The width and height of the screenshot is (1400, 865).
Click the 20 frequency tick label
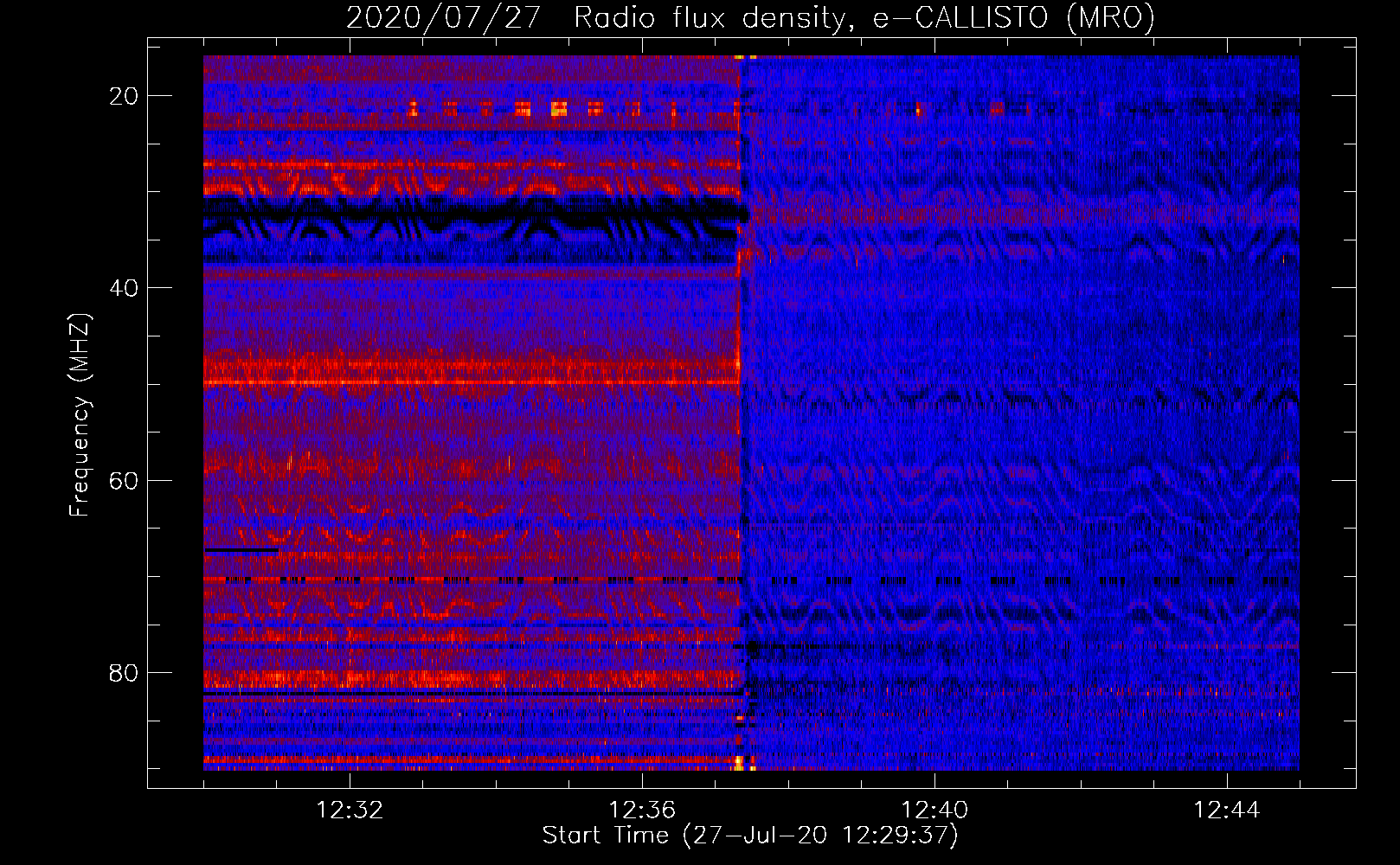(x=125, y=96)
